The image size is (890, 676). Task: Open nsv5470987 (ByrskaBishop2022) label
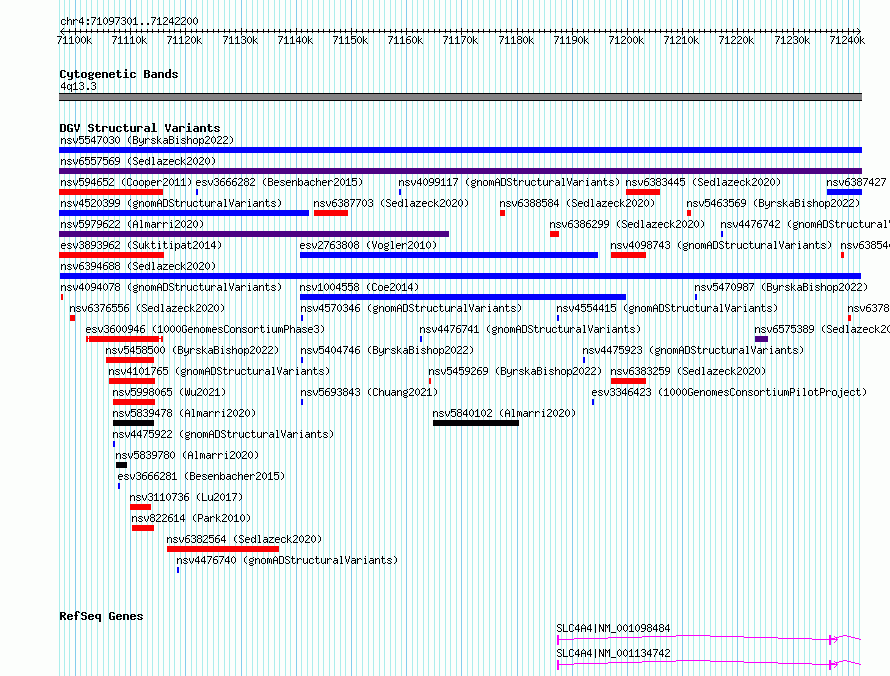pos(781,287)
